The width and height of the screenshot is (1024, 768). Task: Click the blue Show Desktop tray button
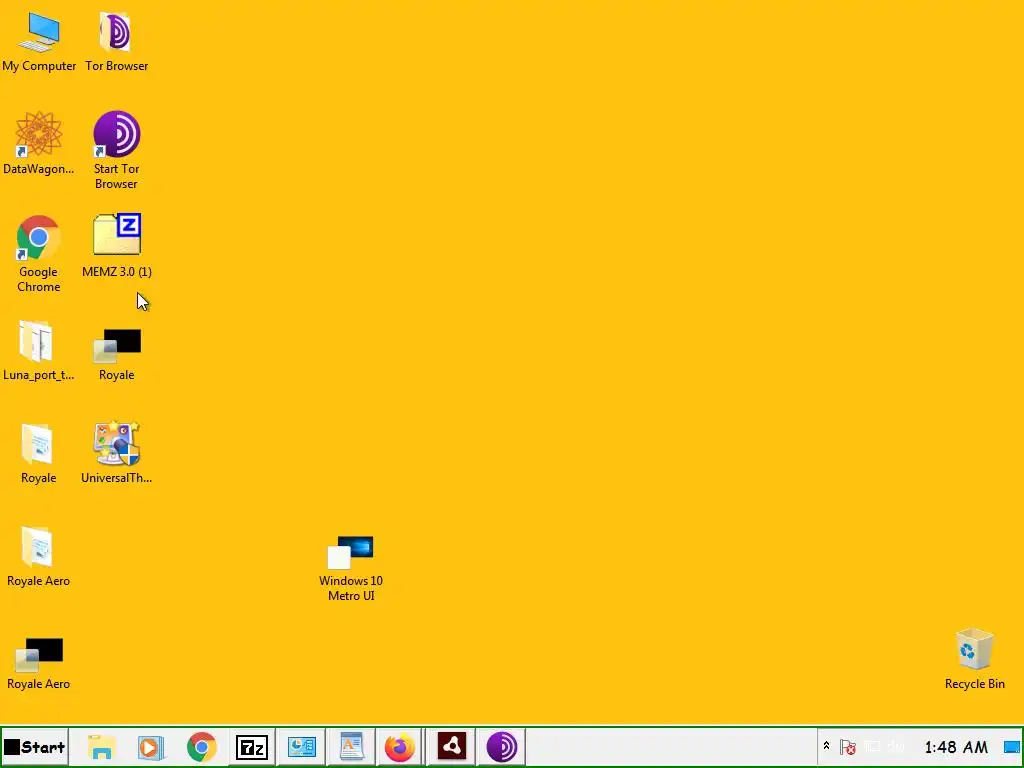pyautogui.click(x=1012, y=746)
